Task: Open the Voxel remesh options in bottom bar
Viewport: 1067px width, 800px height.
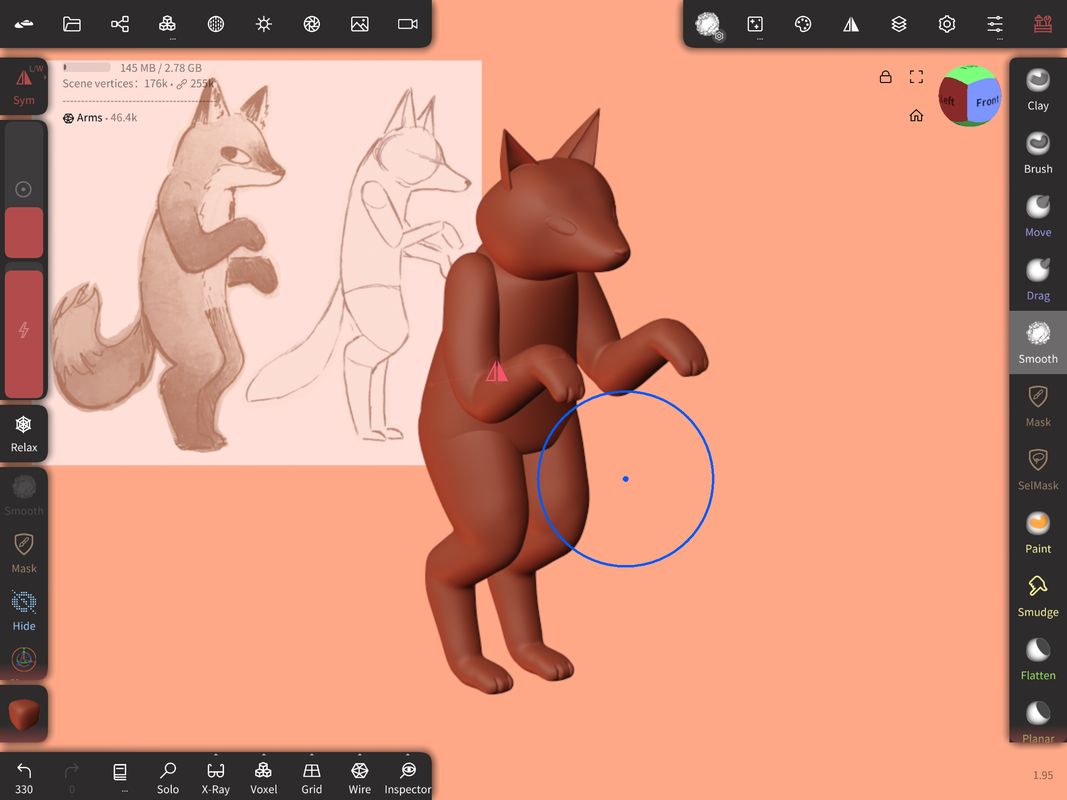Action: click(263, 776)
